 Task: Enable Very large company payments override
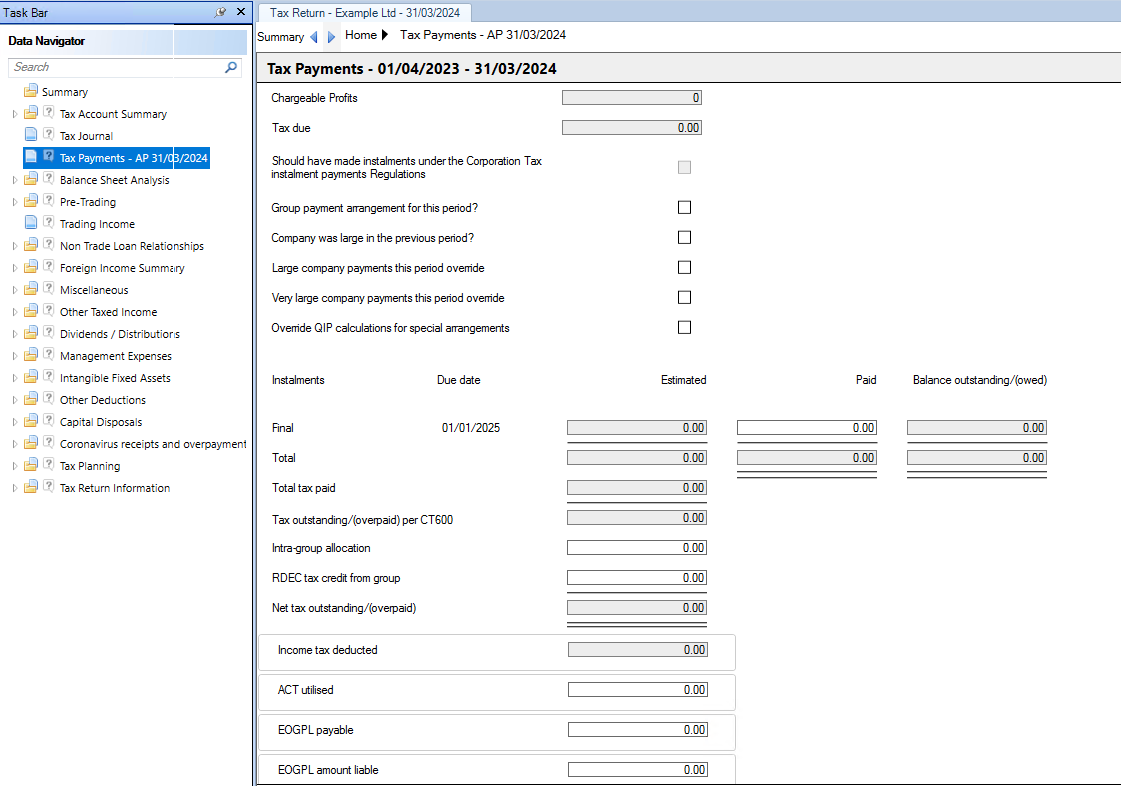[x=684, y=298]
